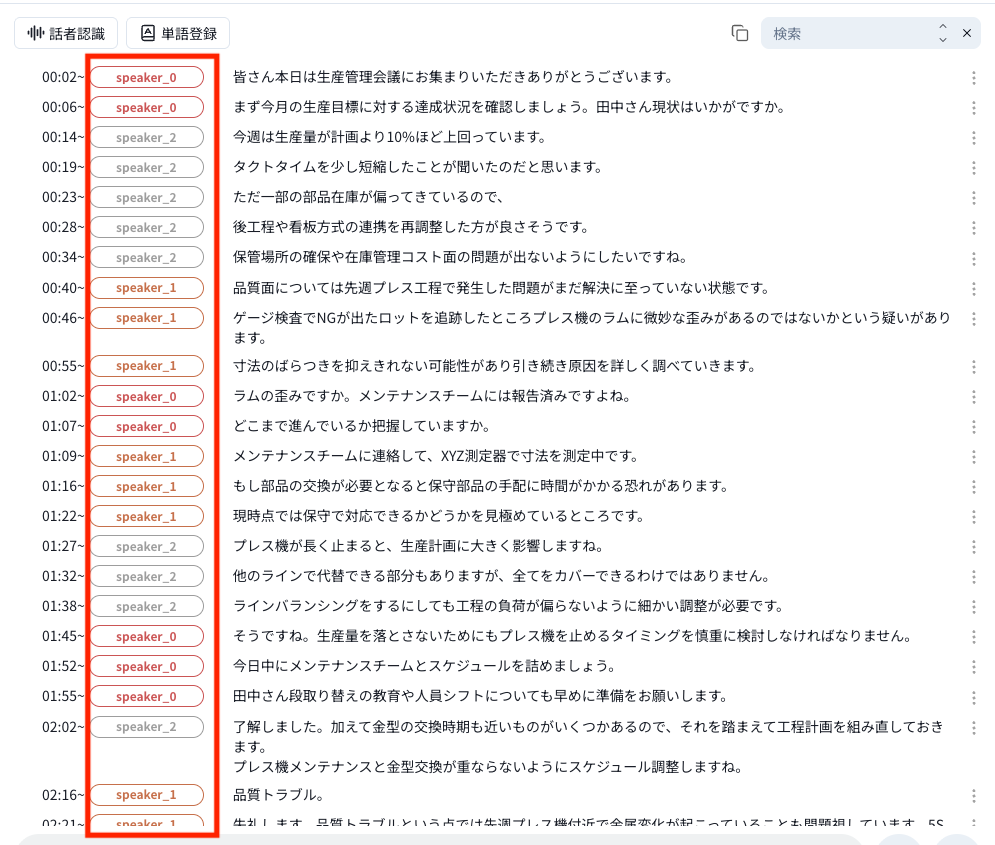The height and width of the screenshot is (845, 995).
Task: Open the three-dot menu for the 01:09 line
Action: pos(974,457)
